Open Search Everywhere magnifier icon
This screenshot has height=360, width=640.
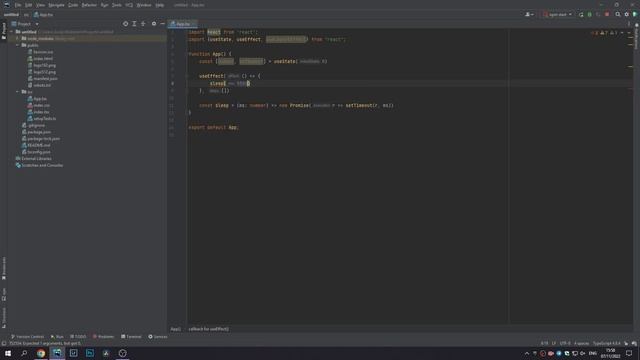[618, 14]
